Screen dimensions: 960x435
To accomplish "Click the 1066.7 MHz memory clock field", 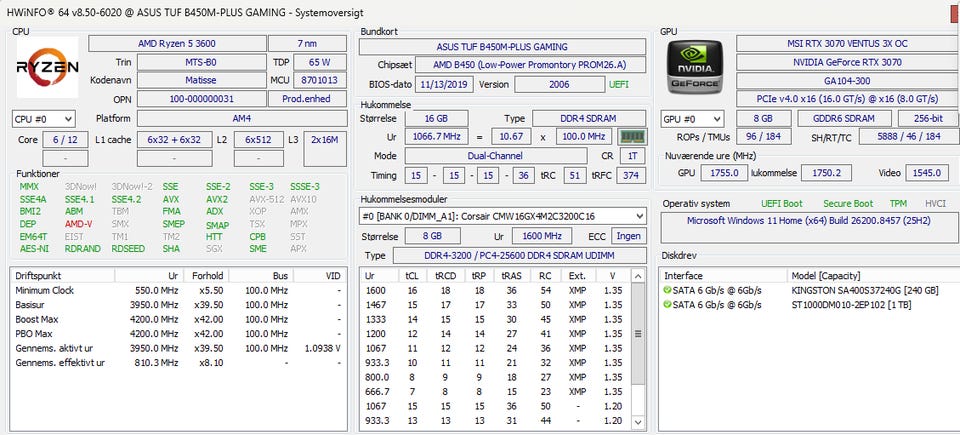I will tap(437, 137).
